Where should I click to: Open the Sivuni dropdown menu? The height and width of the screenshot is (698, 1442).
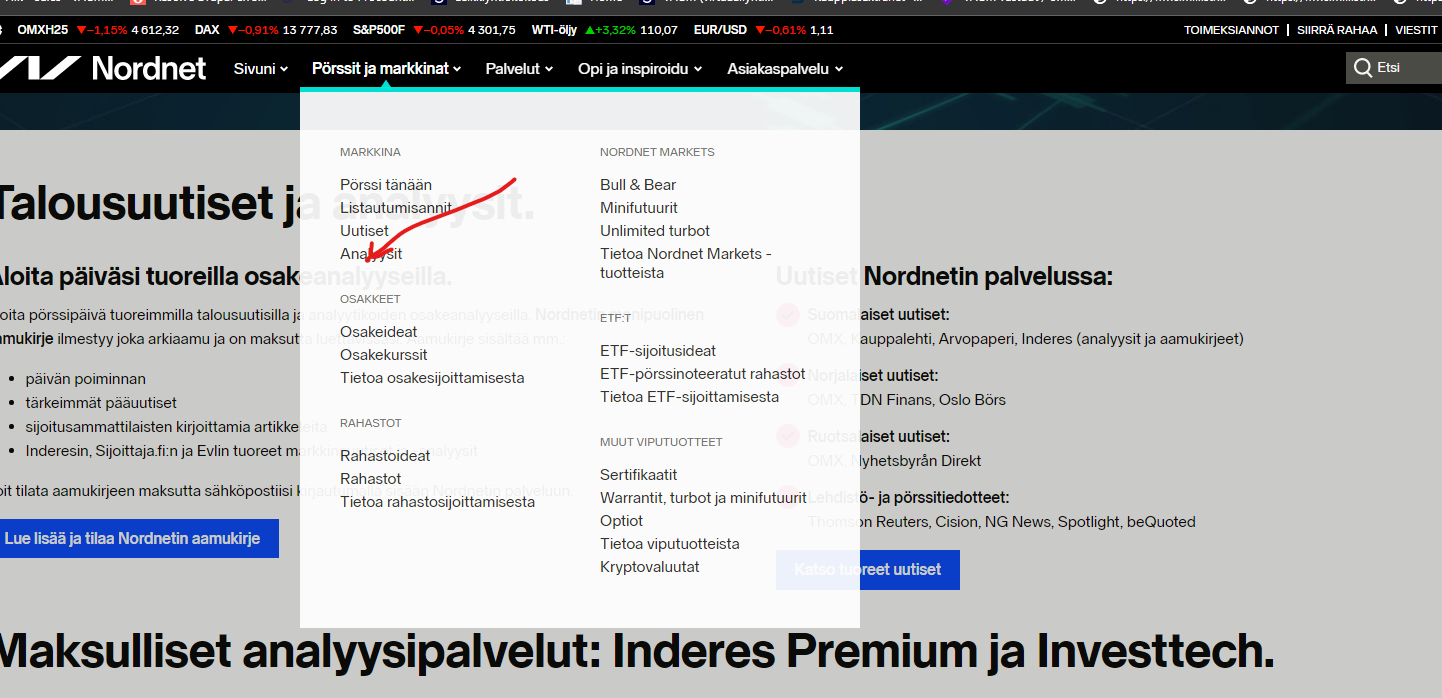click(261, 69)
